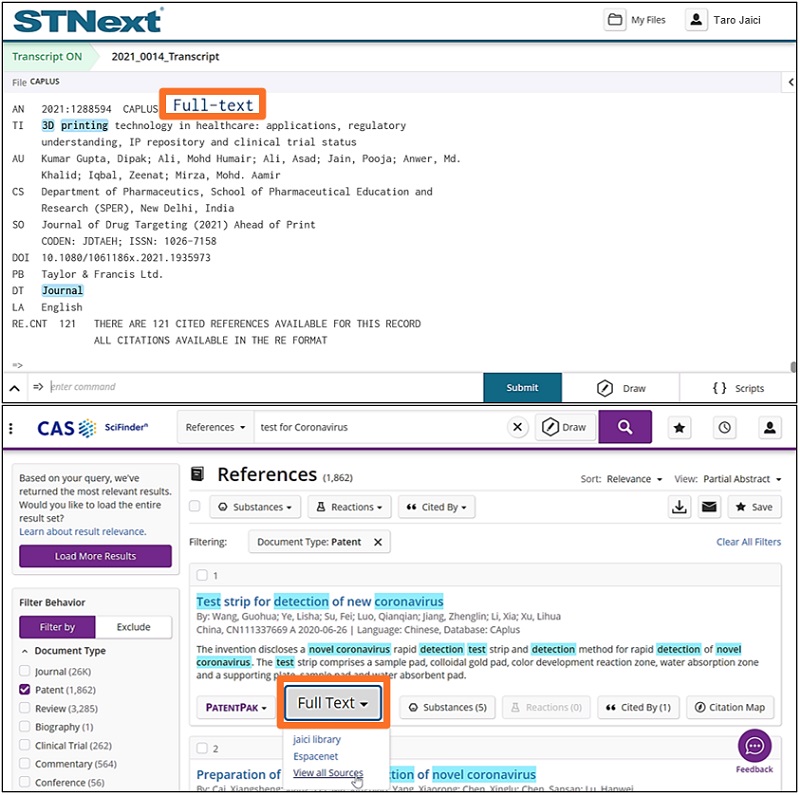Open Learn about result relevance link
This screenshot has height=795, width=800.
tap(83, 531)
